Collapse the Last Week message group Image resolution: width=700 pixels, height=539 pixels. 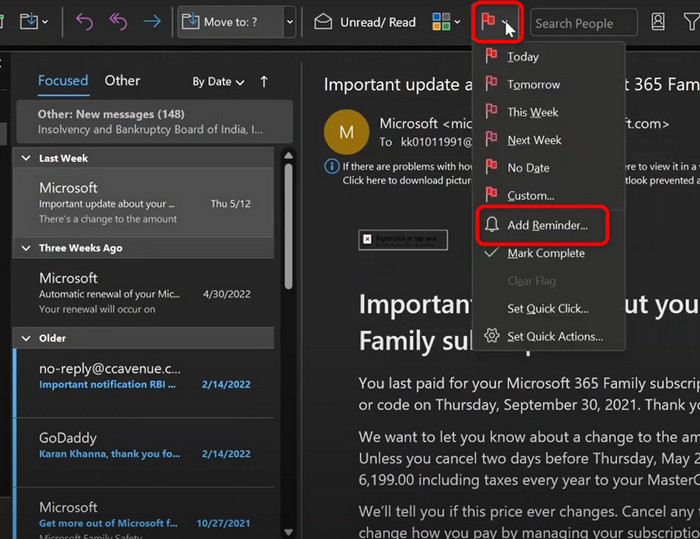(x=27, y=158)
